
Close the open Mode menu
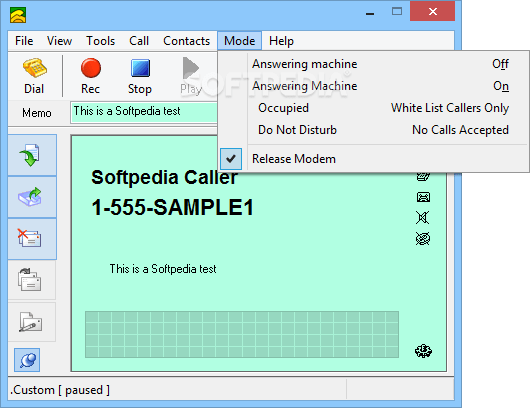coord(239,41)
